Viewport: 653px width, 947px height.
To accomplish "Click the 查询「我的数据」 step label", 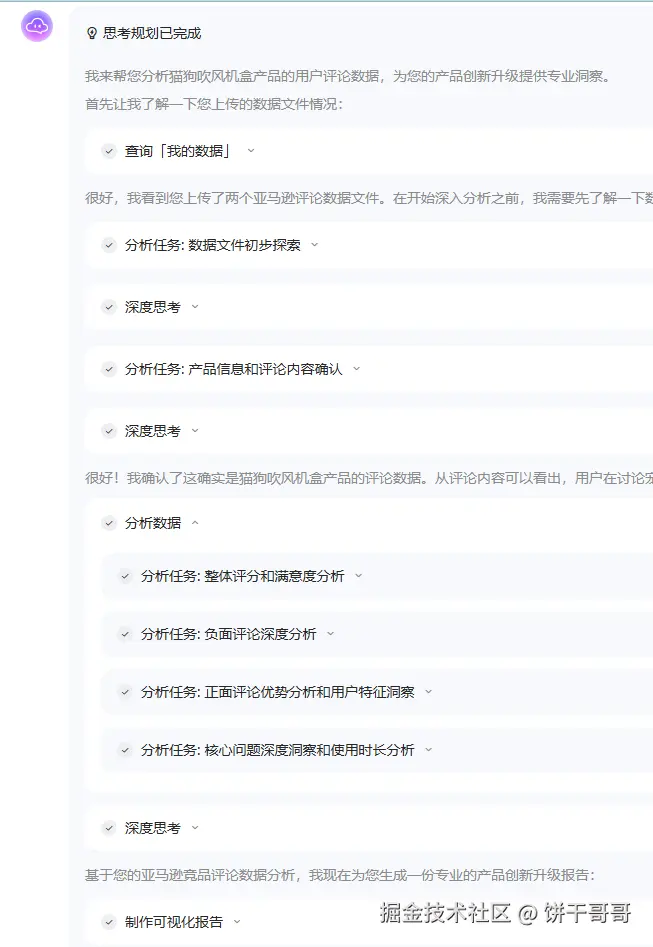I will pos(176,151).
